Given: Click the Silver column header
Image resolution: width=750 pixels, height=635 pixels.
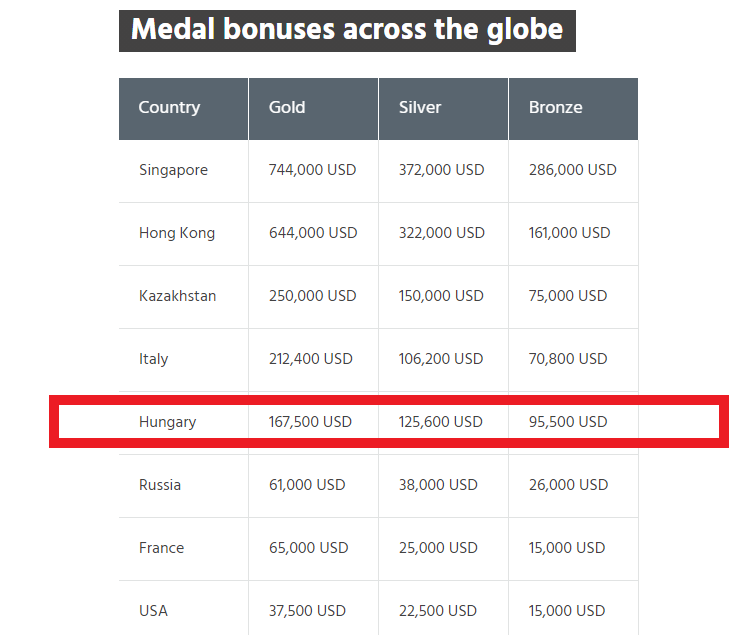Looking at the screenshot, I should pos(443,109).
